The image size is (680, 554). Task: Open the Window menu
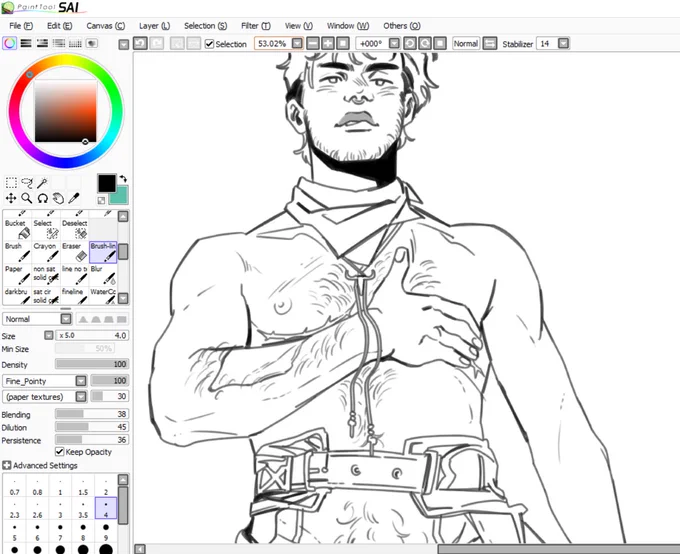pyautogui.click(x=348, y=26)
